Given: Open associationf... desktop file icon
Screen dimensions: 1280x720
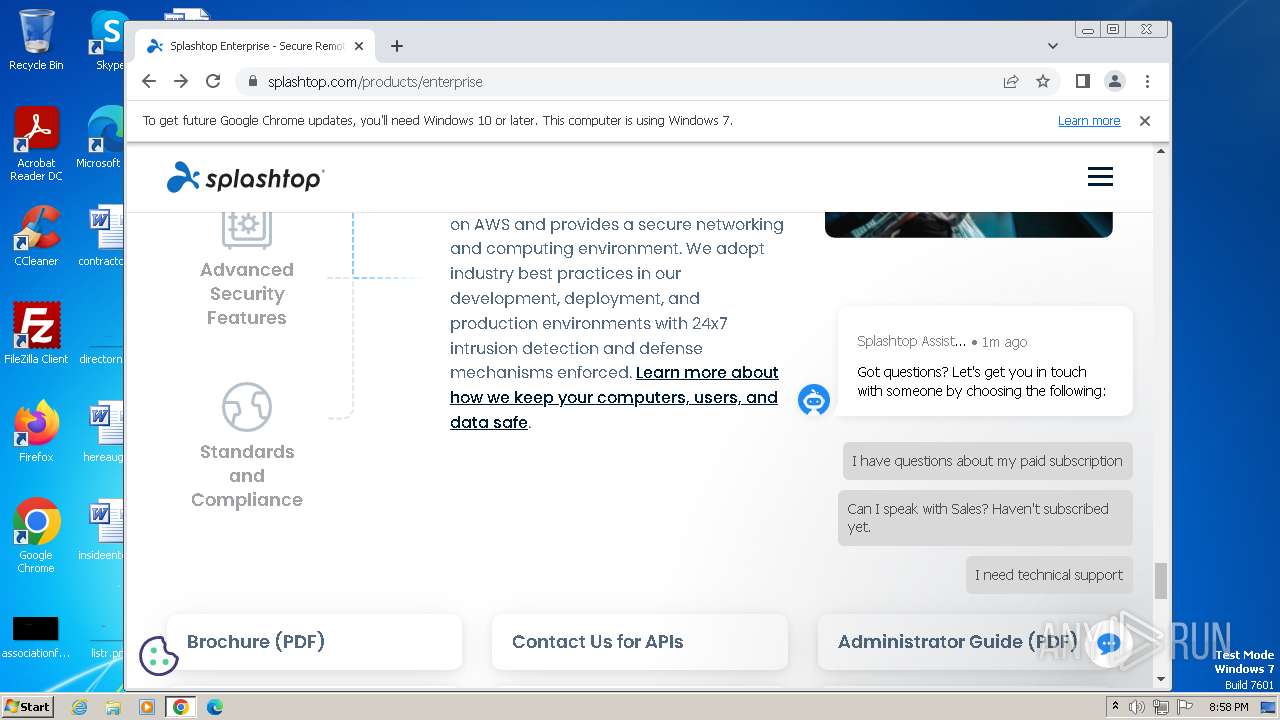Looking at the screenshot, I should click(36, 637).
